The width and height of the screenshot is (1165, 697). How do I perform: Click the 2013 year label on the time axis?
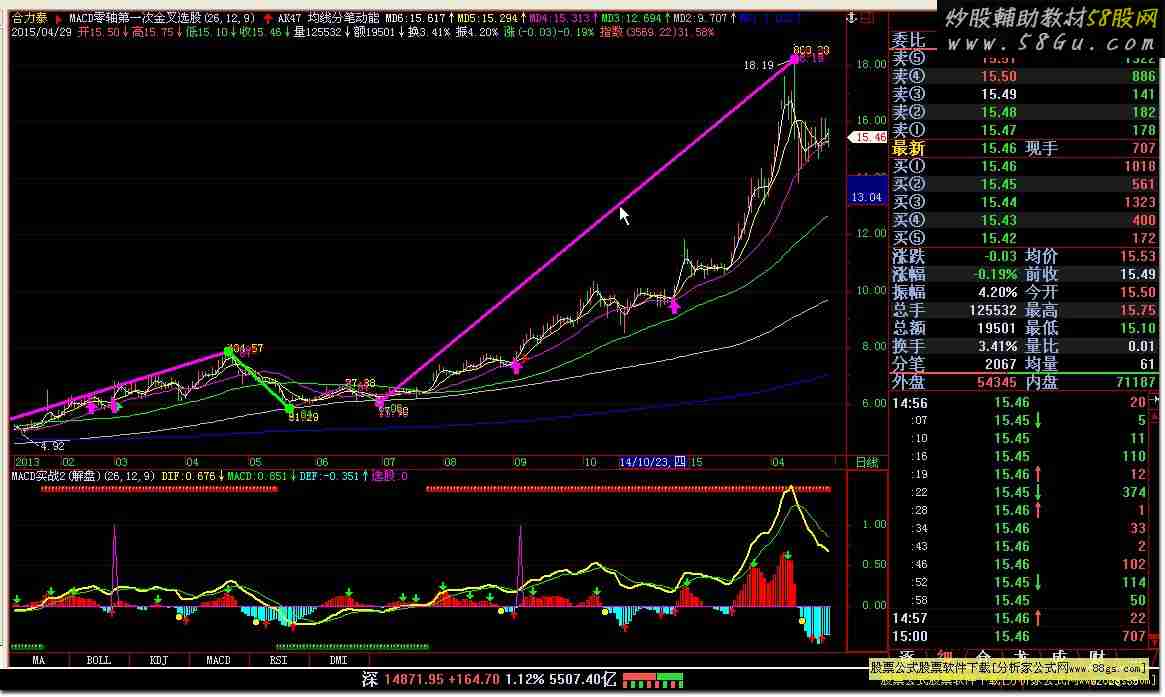pyautogui.click(x=27, y=462)
